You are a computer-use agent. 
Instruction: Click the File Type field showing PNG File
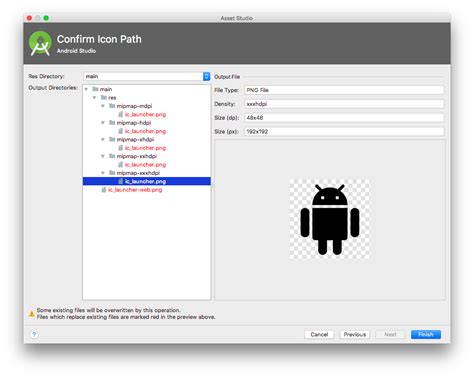point(344,90)
